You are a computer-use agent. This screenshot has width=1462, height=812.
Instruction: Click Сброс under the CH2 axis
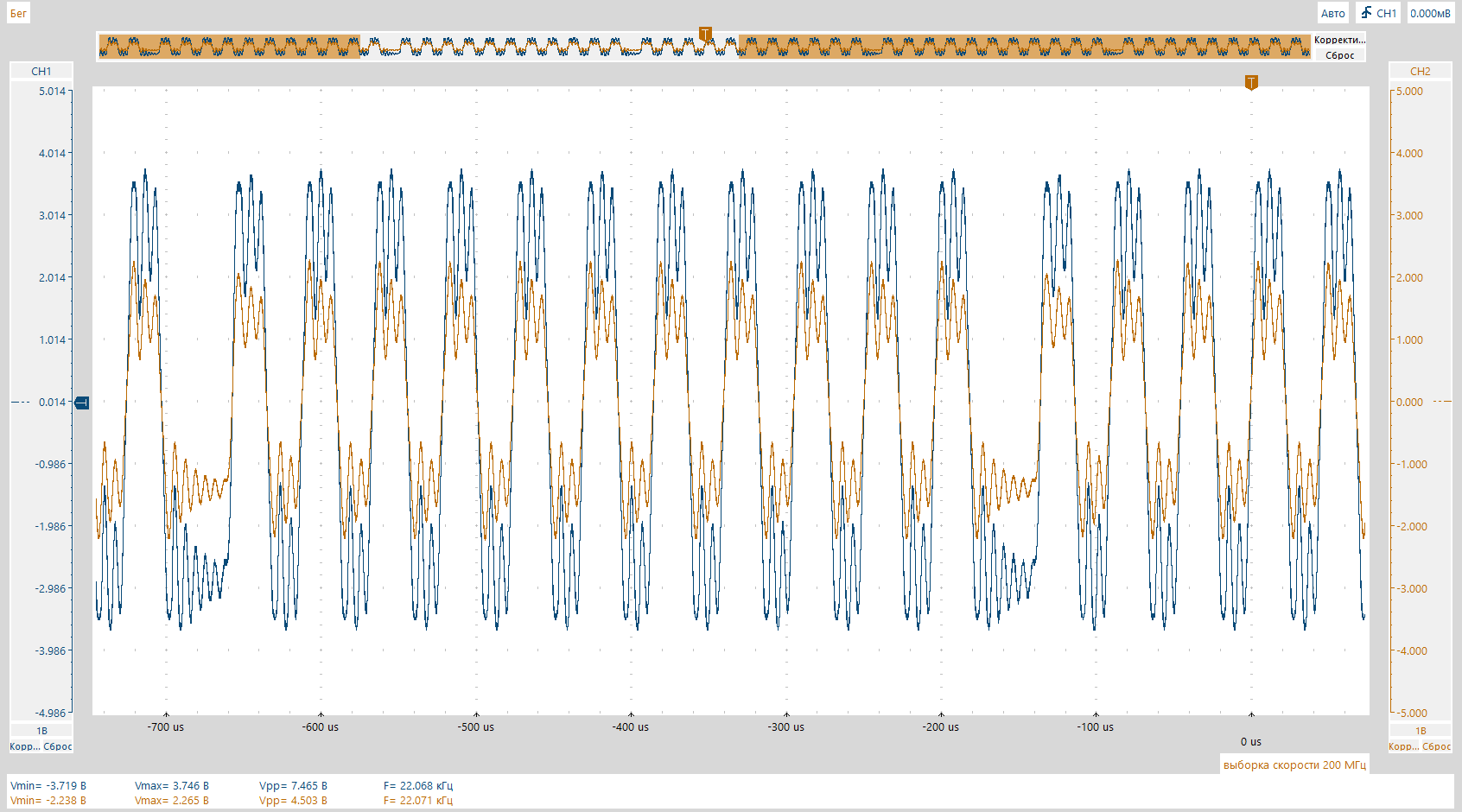[x=1437, y=746]
